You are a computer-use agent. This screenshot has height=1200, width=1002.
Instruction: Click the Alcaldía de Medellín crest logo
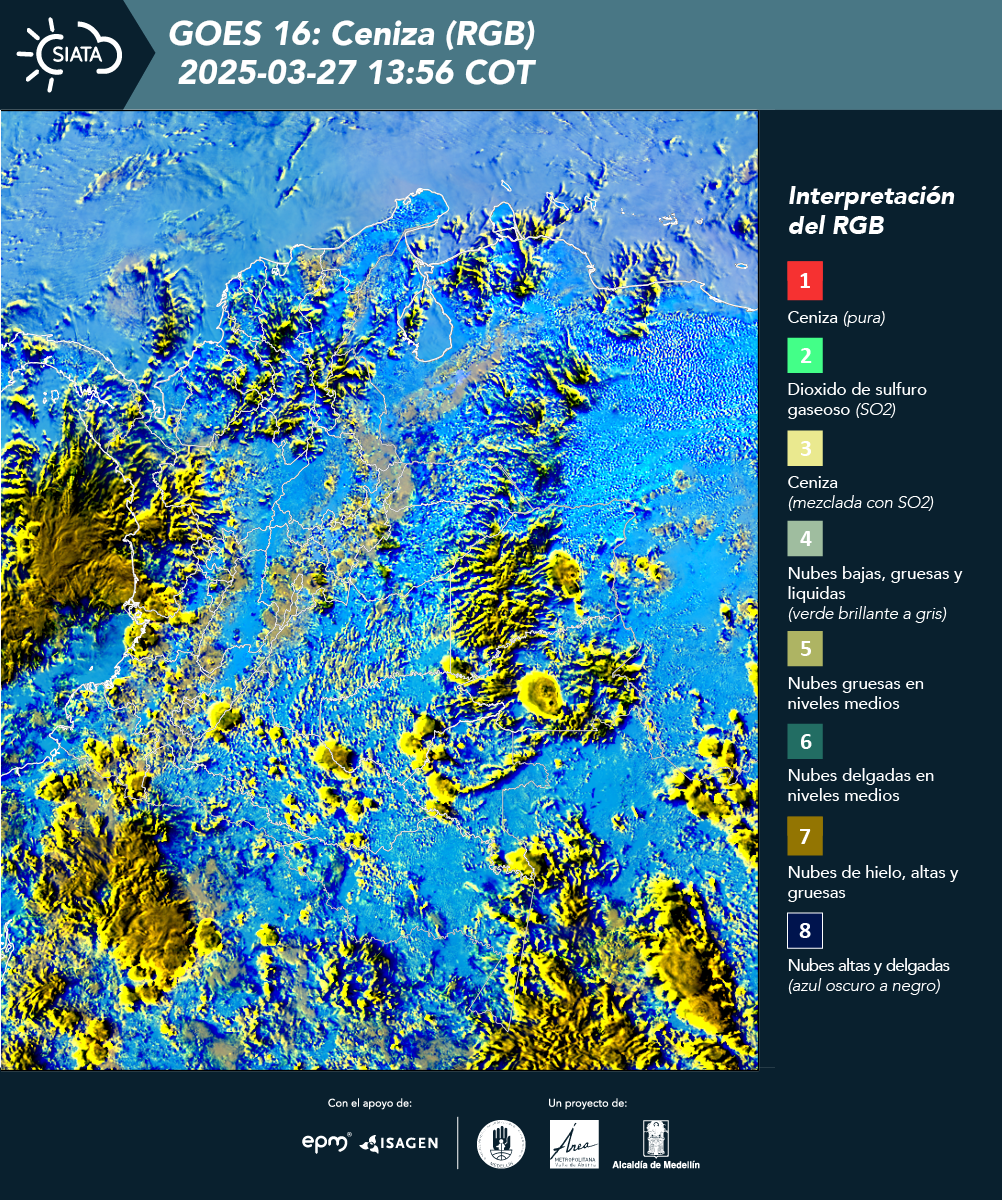click(x=656, y=1144)
